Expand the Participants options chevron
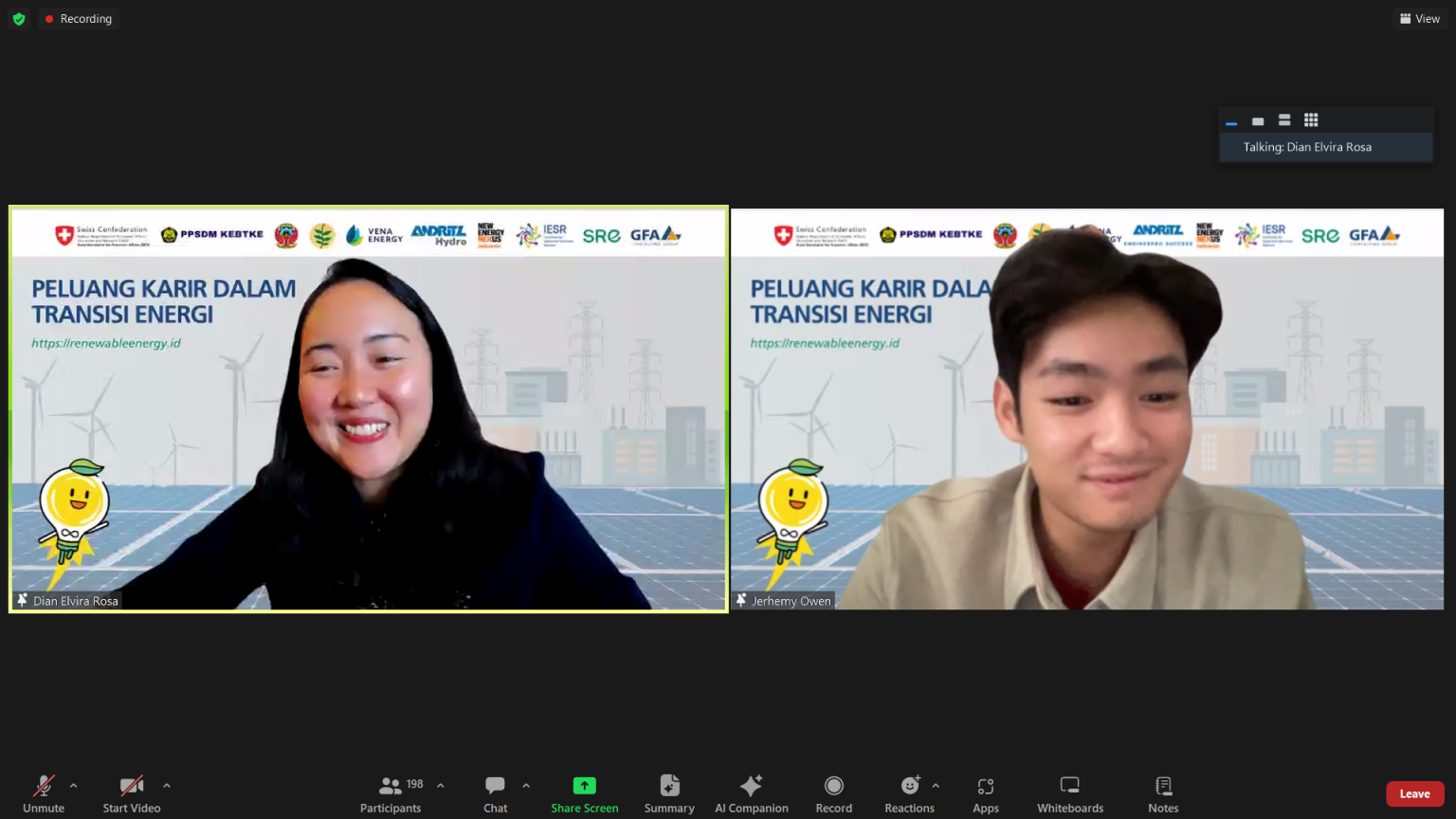This screenshot has height=819, width=1456. (x=441, y=786)
